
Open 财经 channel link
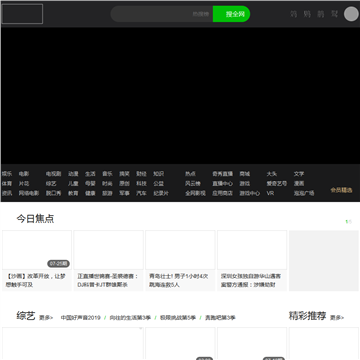(141, 174)
